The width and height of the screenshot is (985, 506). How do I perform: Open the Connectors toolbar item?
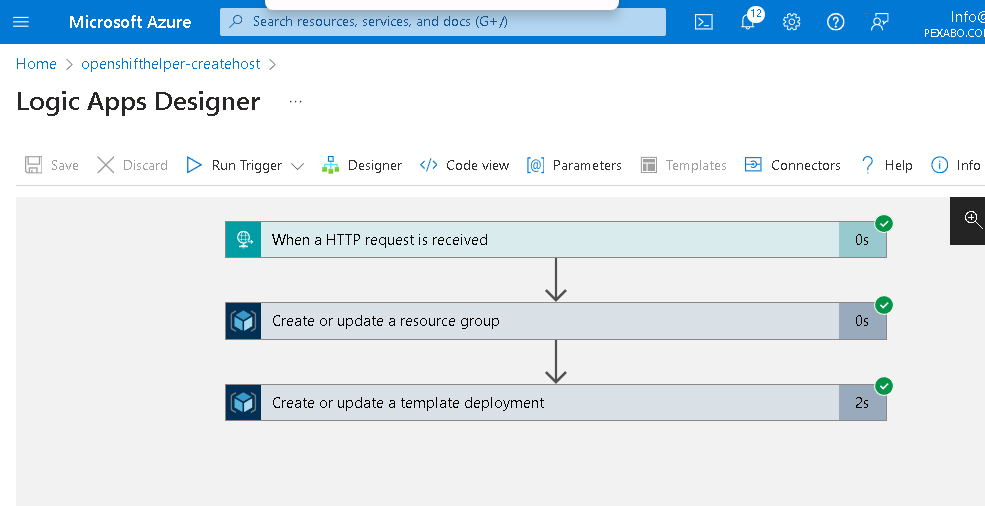(x=793, y=165)
